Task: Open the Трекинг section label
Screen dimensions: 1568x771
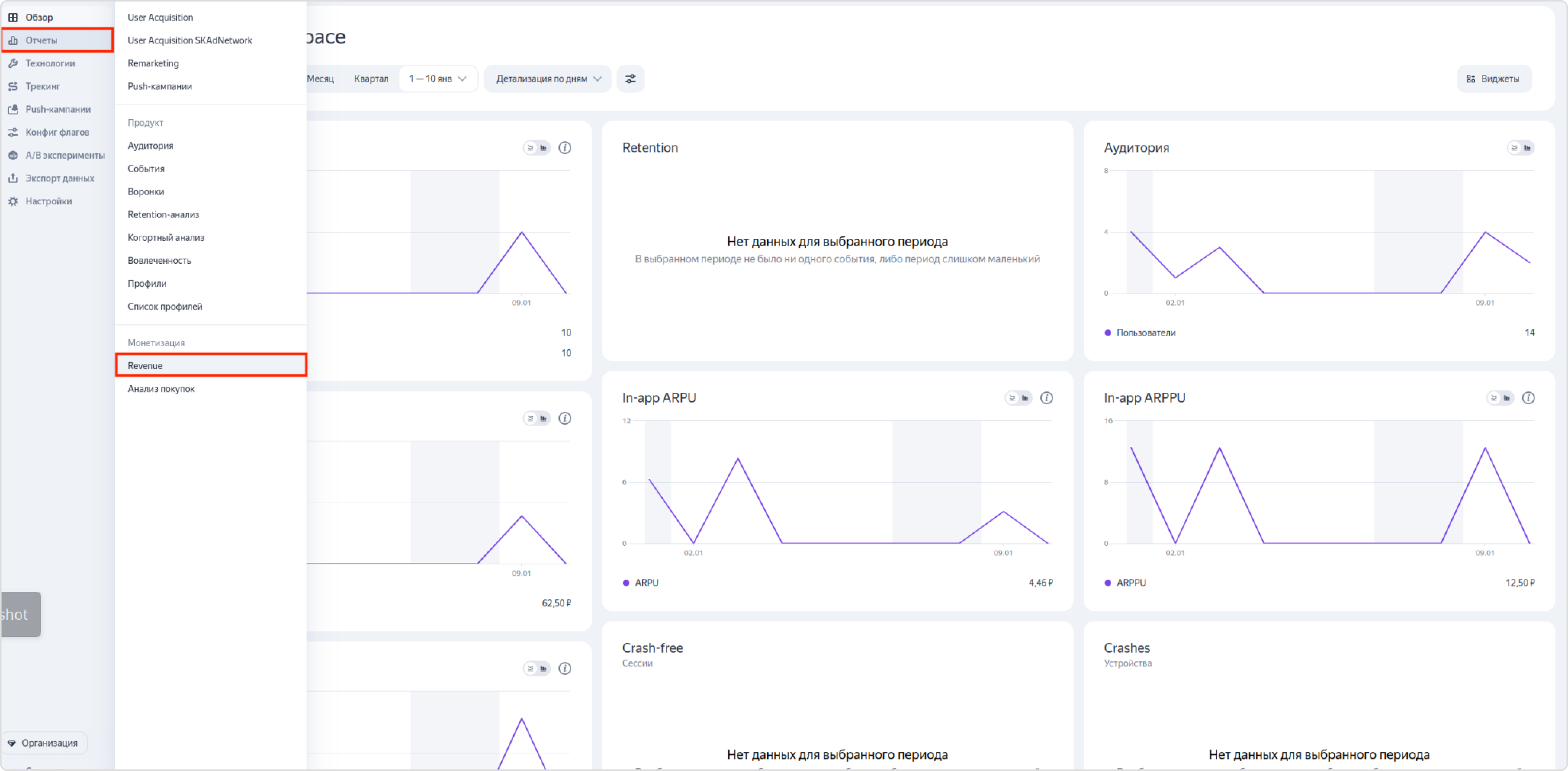Action: [43, 87]
